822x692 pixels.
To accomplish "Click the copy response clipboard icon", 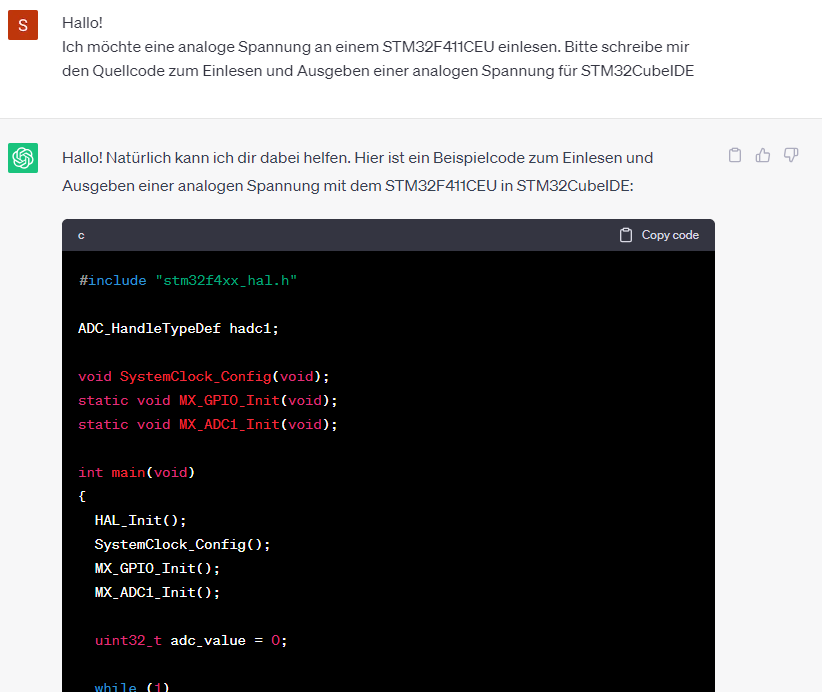I will pyautogui.click(x=735, y=155).
